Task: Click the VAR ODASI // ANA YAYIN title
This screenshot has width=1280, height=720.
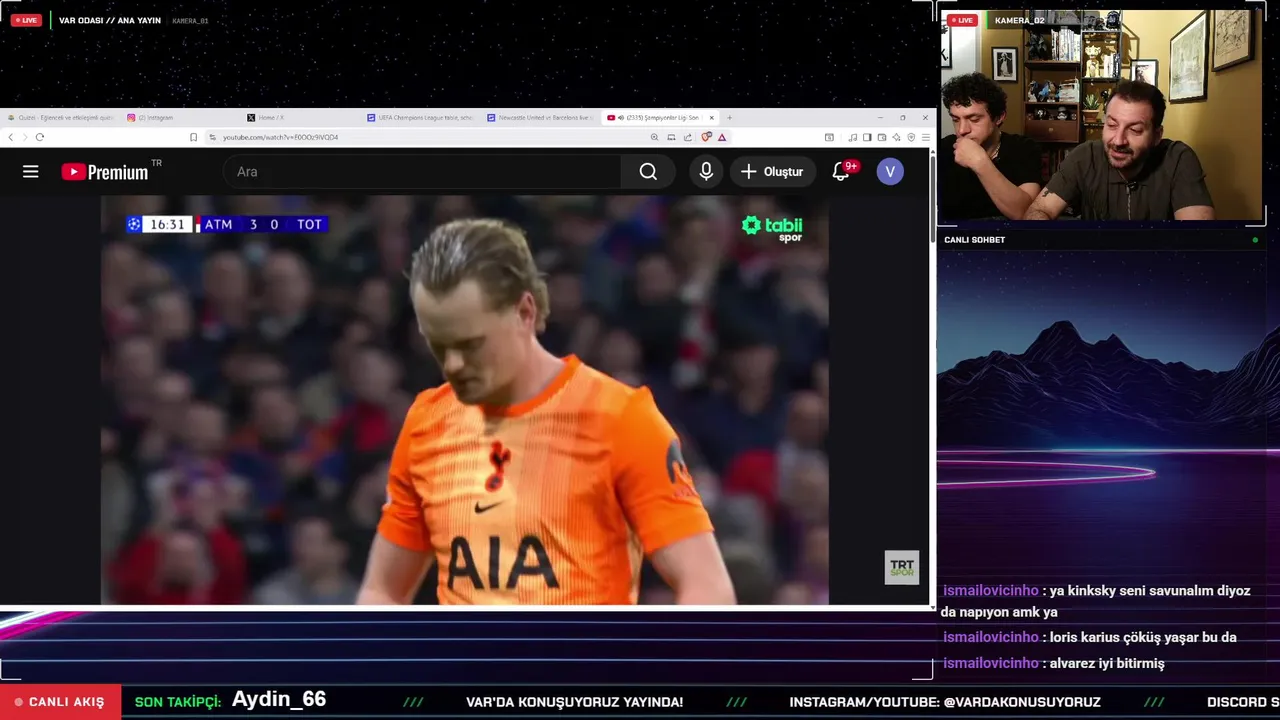Action: point(110,20)
